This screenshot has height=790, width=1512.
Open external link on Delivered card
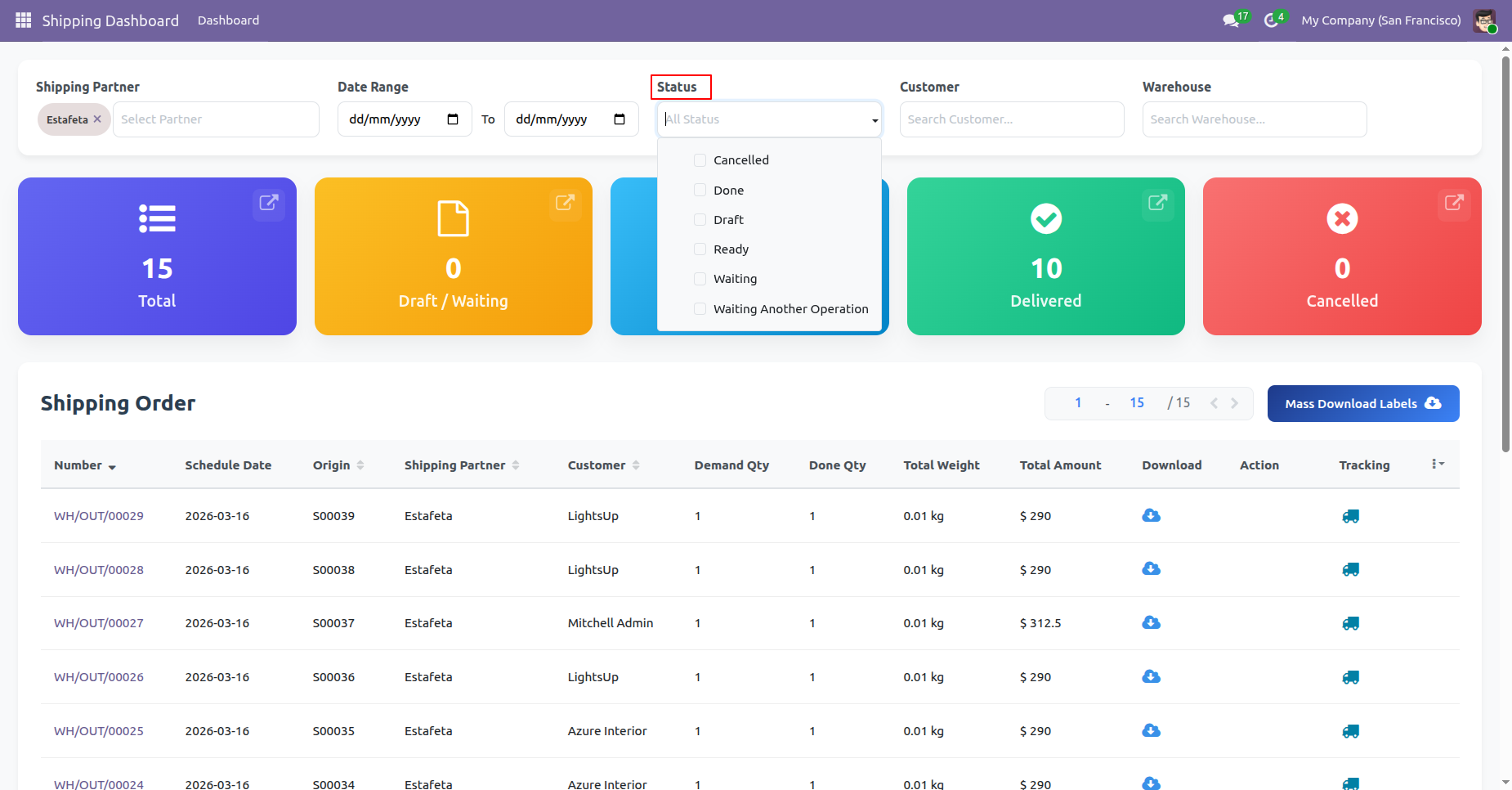[x=1156, y=202]
